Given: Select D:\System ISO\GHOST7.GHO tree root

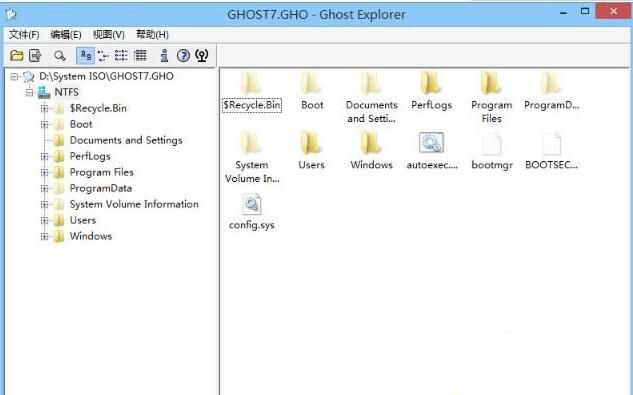Looking at the screenshot, I should point(106,76).
